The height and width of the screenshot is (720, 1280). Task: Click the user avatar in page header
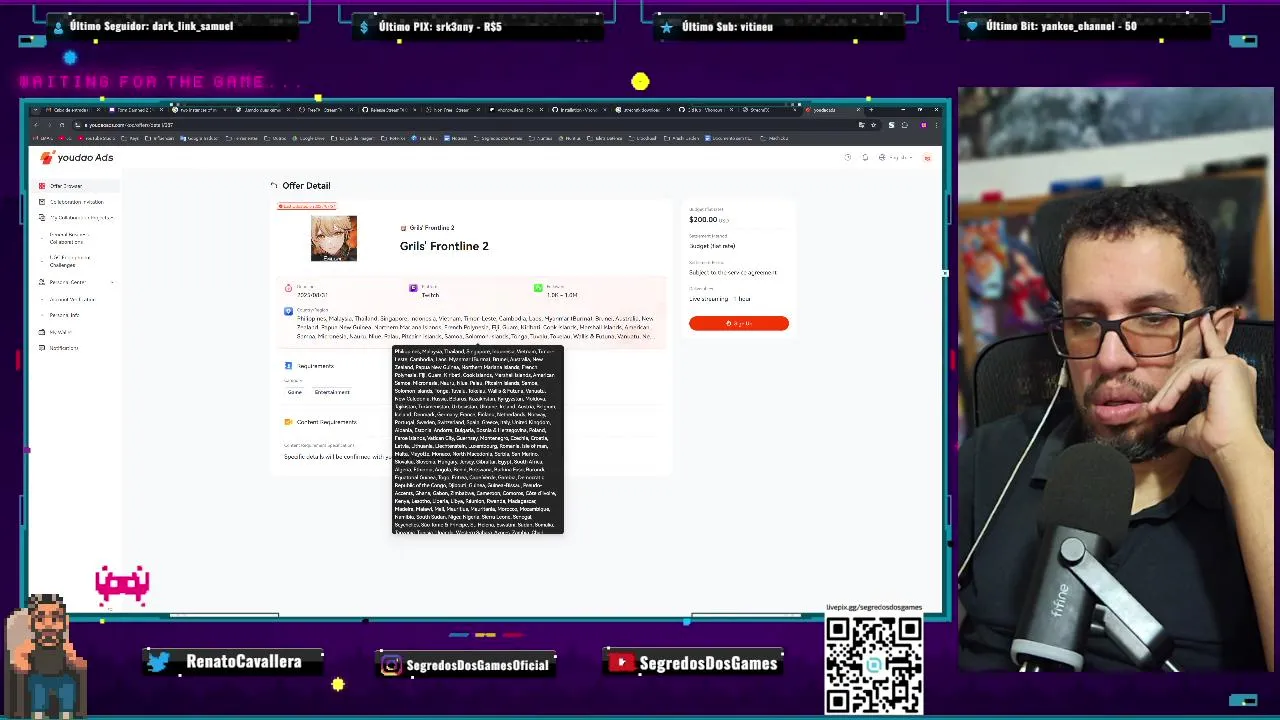pyautogui.click(x=927, y=157)
